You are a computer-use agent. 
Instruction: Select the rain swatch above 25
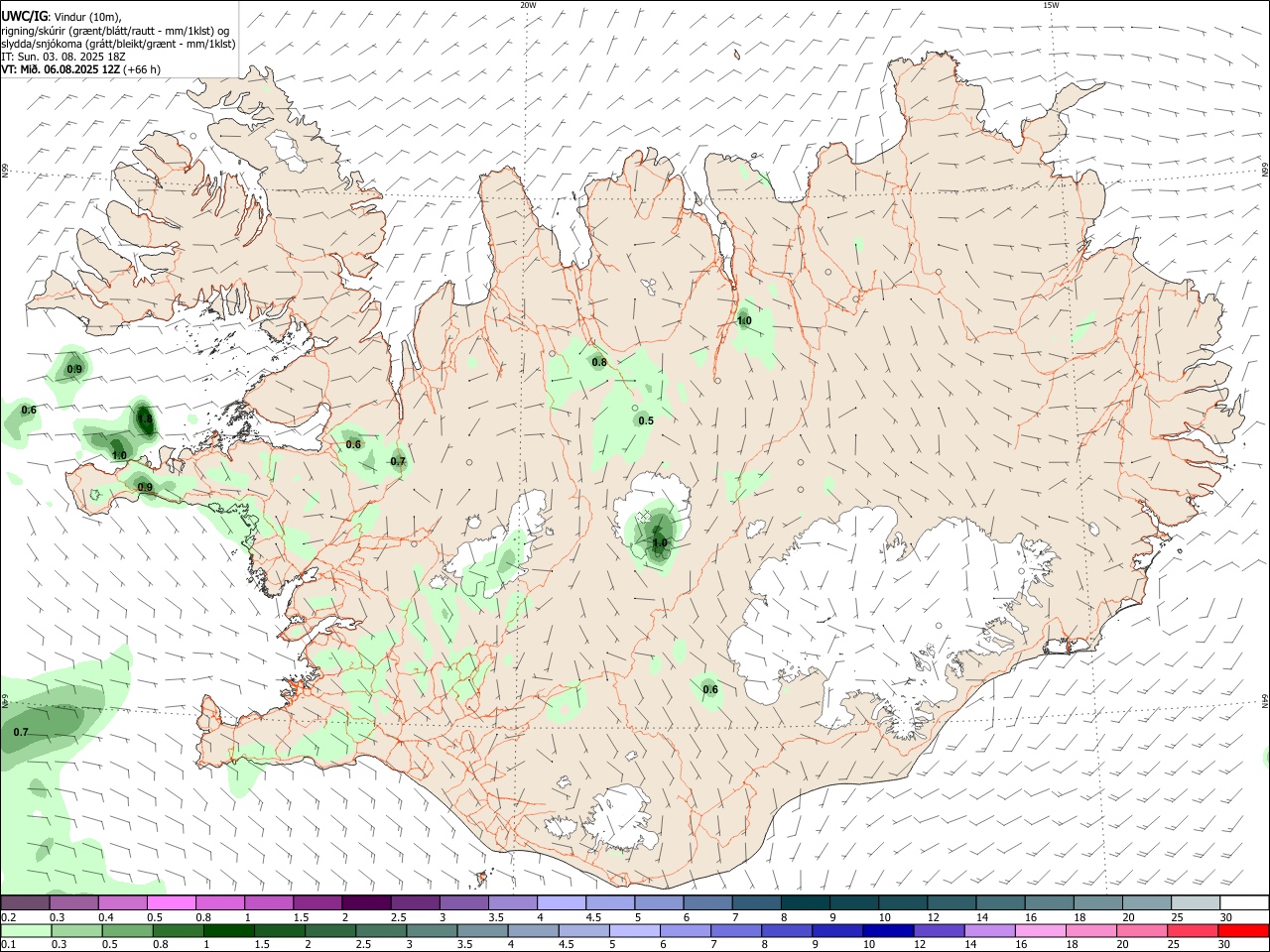(1195, 931)
